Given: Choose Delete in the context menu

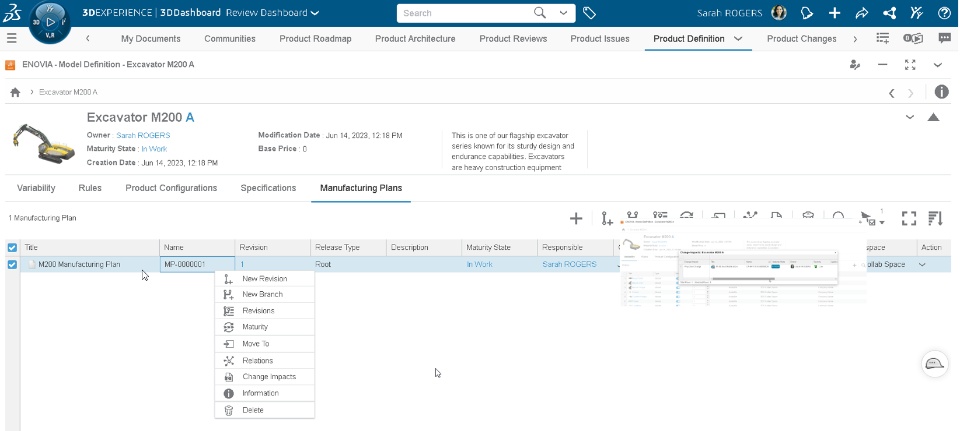Looking at the screenshot, I should [x=252, y=410].
